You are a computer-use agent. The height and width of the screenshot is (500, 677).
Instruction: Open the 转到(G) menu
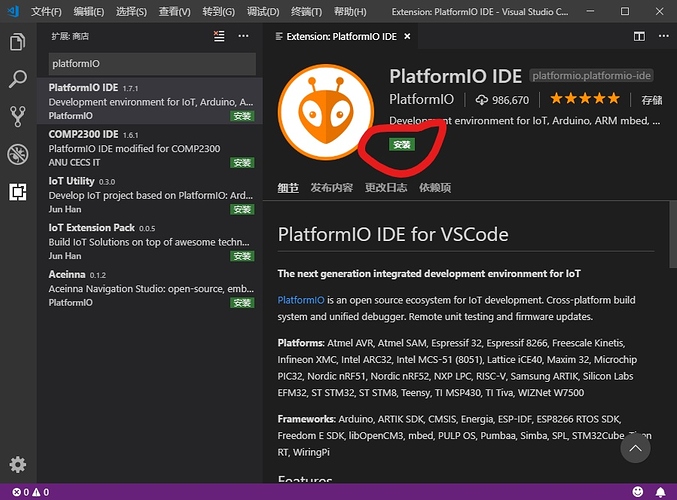[218, 12]
